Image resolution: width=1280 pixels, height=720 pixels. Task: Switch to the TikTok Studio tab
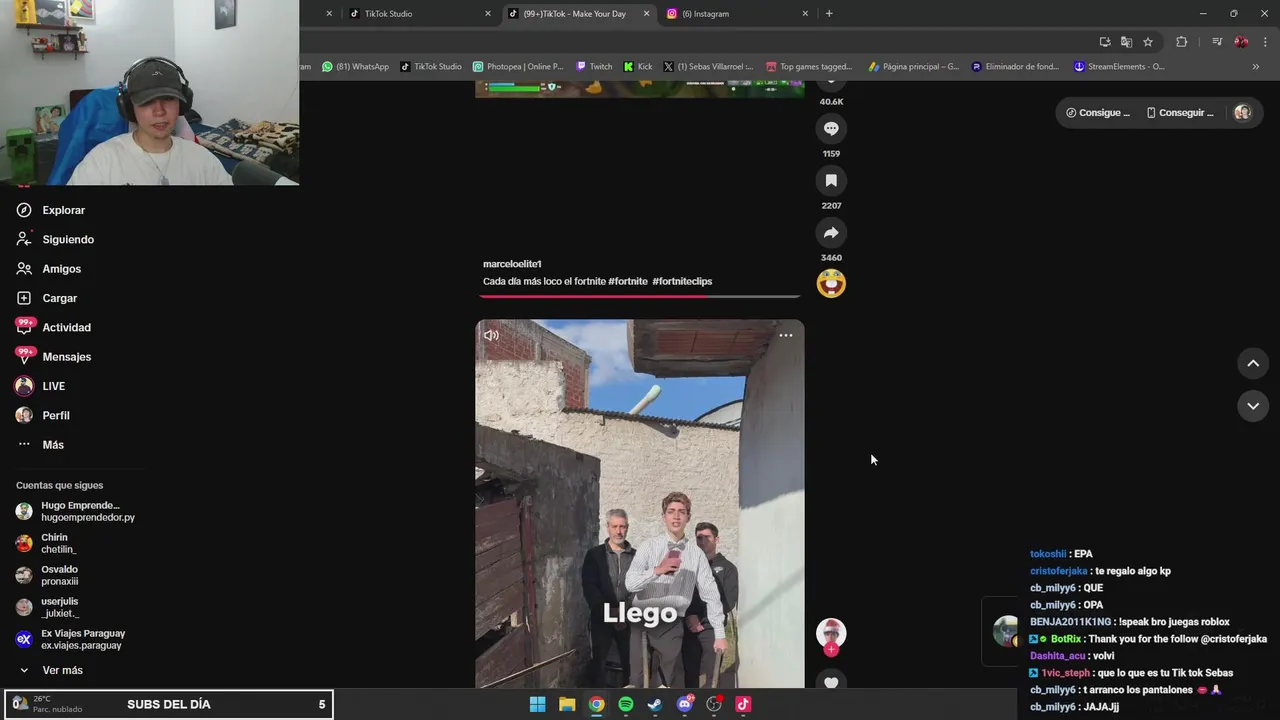(418, 14)
